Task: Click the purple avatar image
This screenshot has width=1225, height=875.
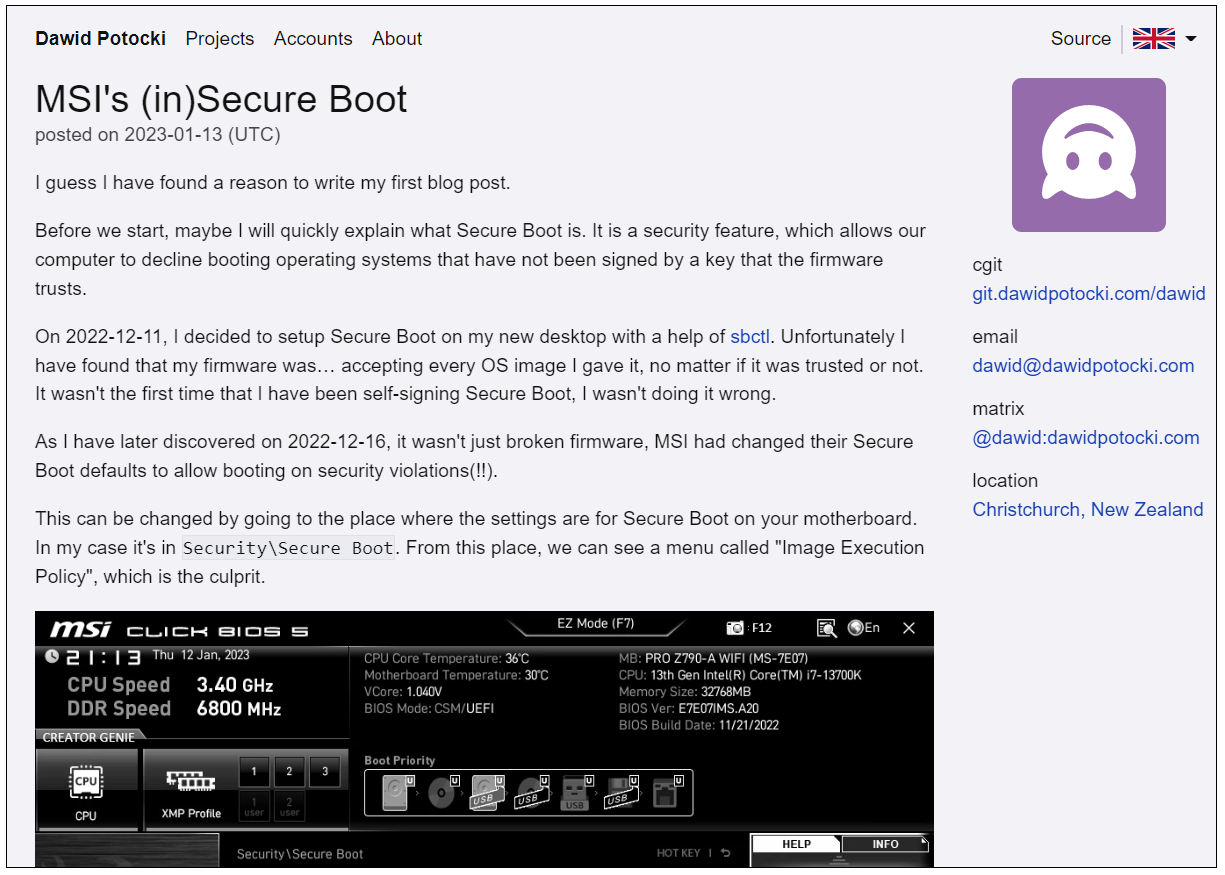Action: (x=1088, y=155)
